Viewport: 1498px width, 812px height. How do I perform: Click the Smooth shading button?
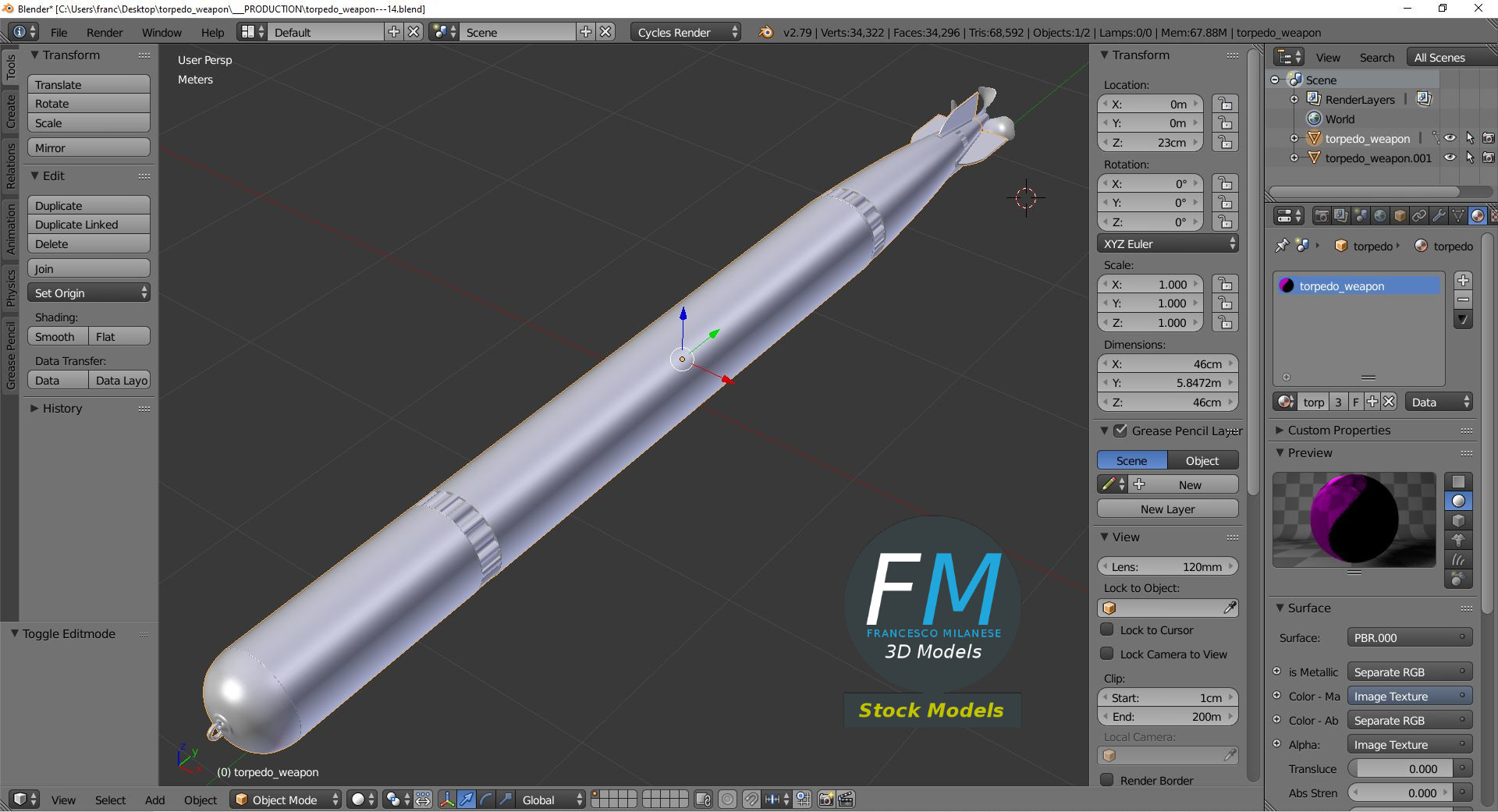[58, 336]
